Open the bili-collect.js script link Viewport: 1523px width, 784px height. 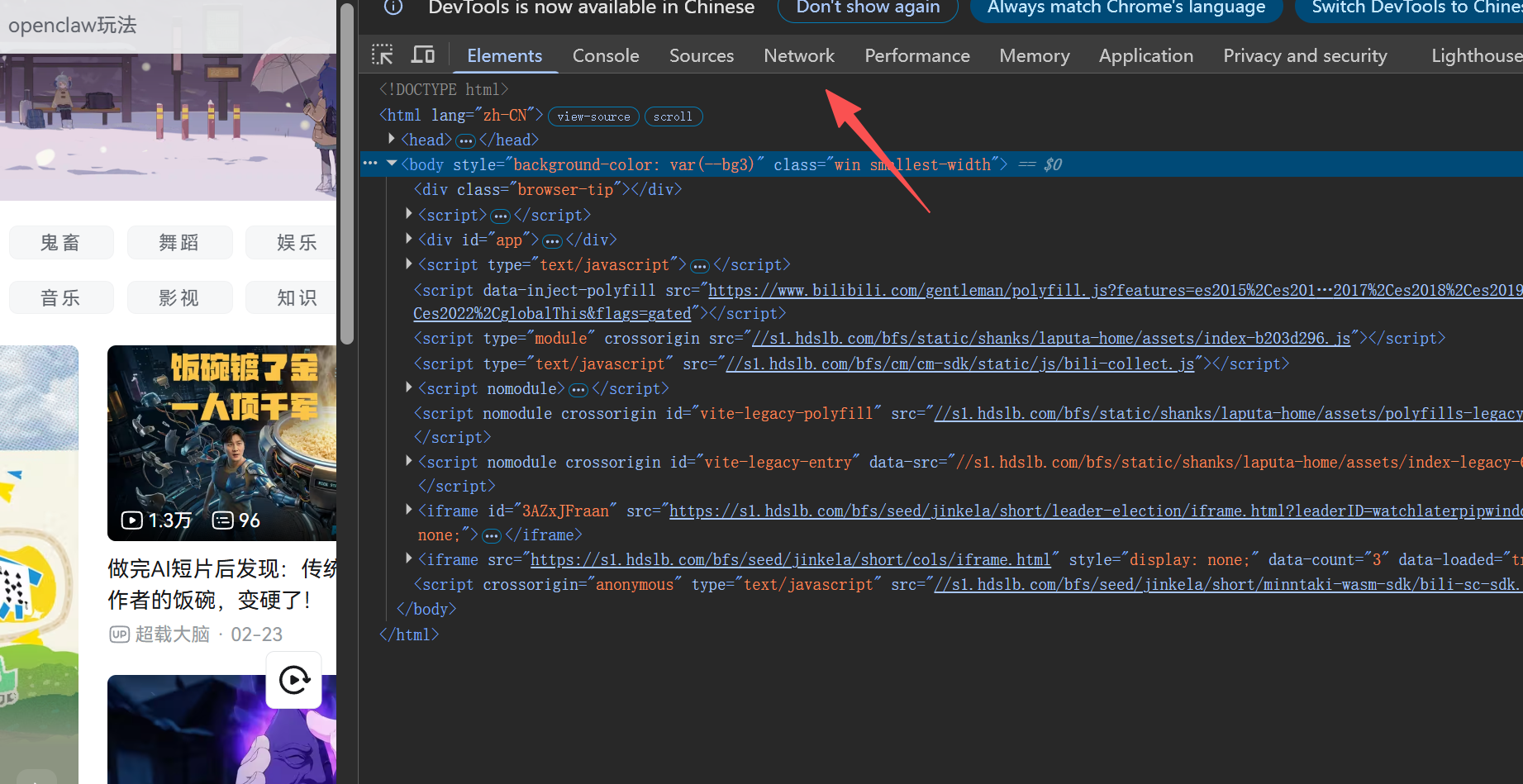[960, 363]
